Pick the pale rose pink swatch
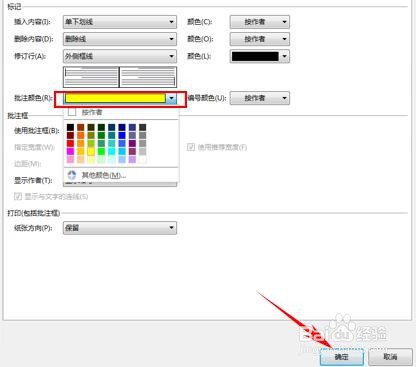The image size is (416, 367). tap(70, 159)
